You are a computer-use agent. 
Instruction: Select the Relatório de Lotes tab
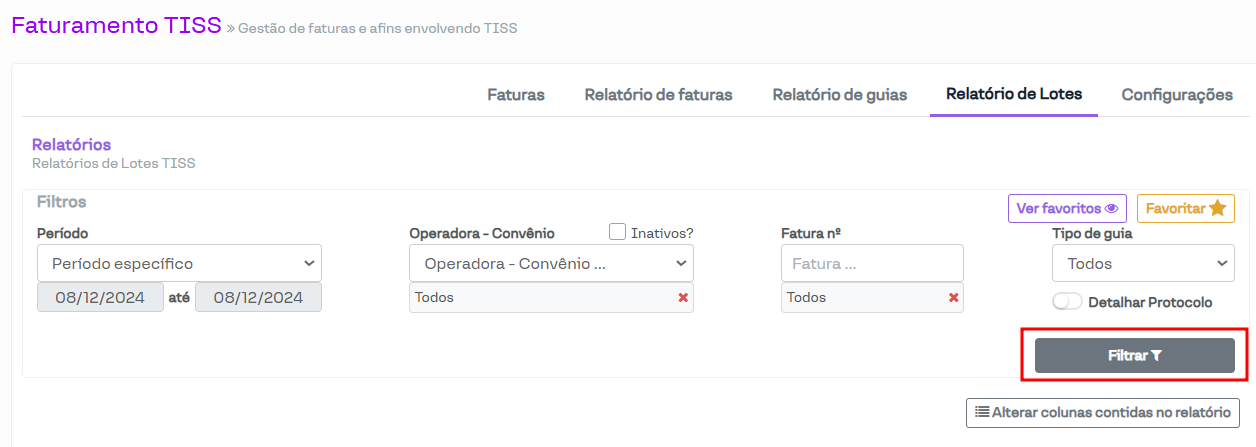pyautogui.click(x=1014, y=95)
